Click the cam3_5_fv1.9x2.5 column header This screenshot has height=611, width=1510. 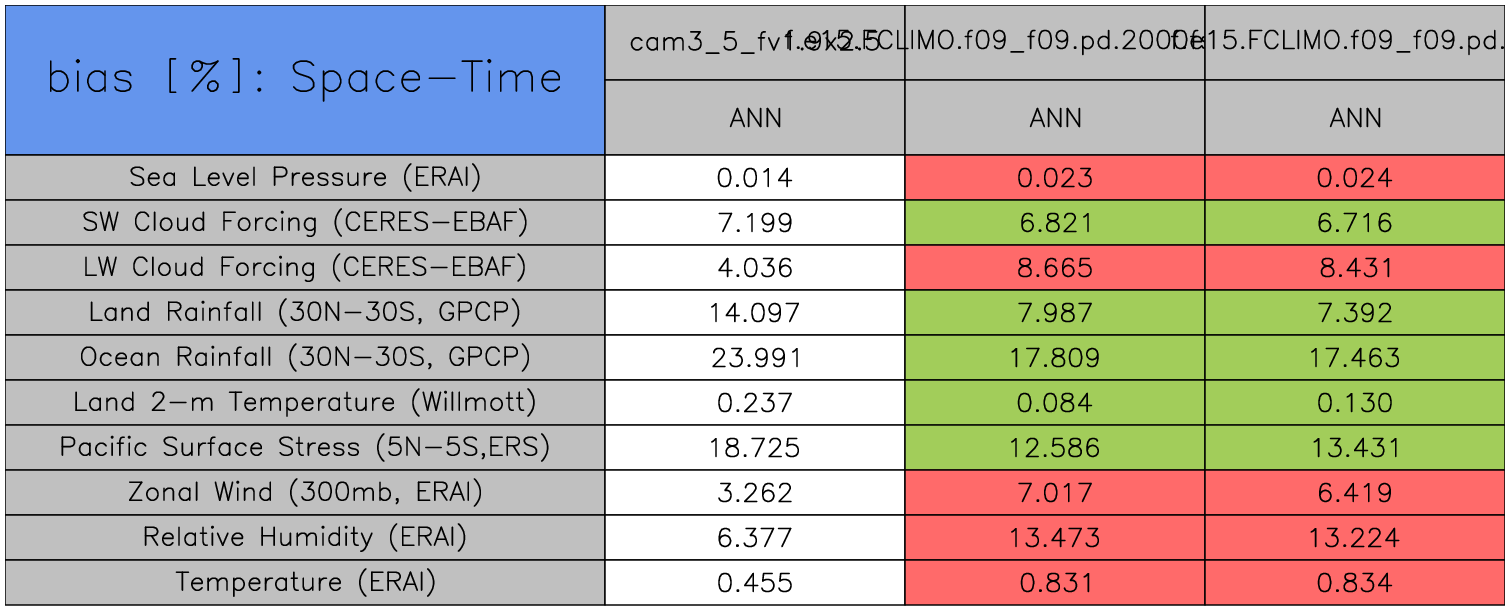[700, 43]
